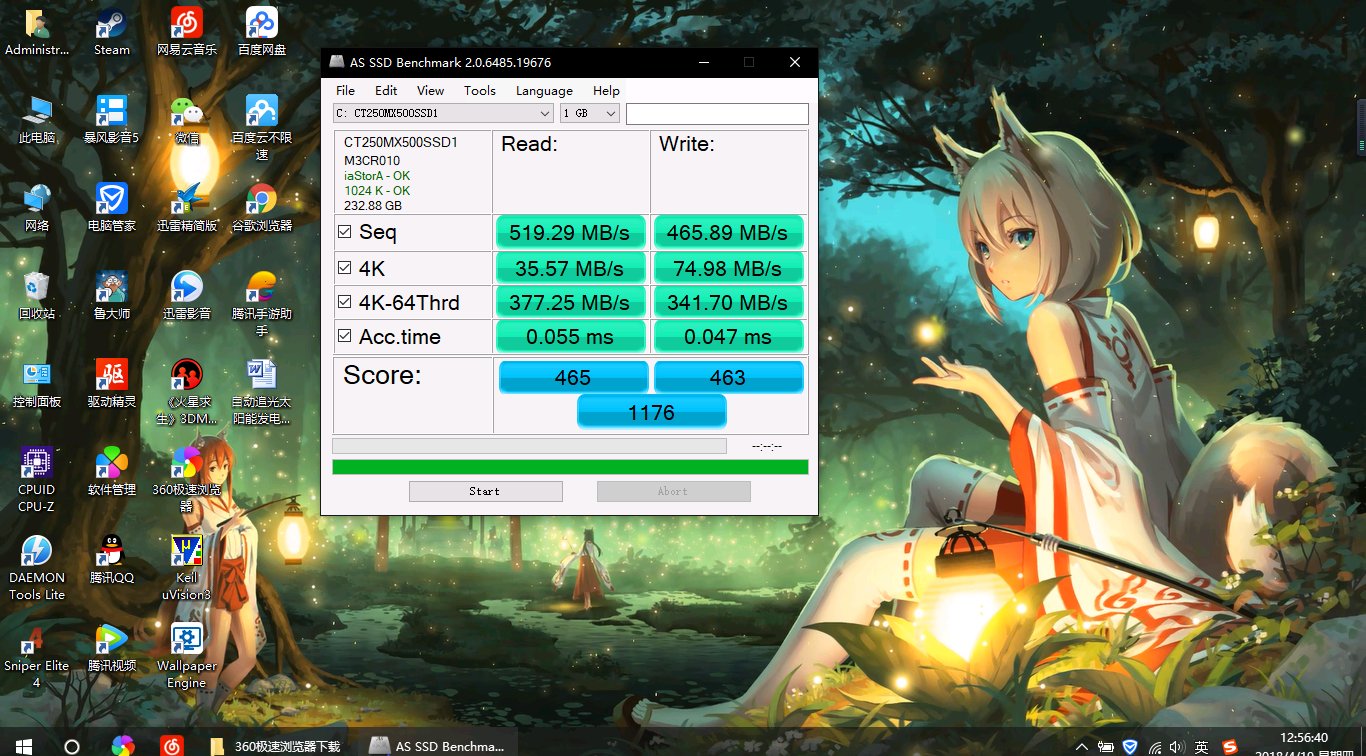Select 腾讯视频 desktop icon
Image resolution: width=1366 pixels, height=756 pixels.
111,647
